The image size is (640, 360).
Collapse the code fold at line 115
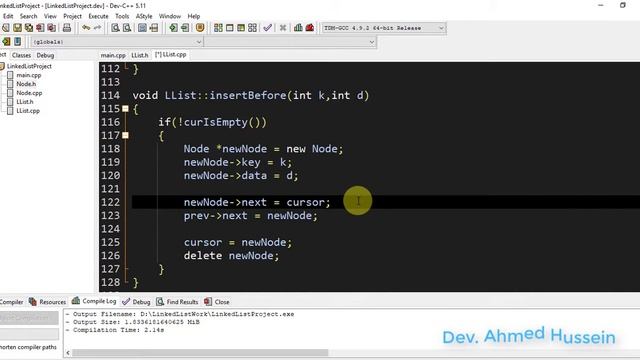click(125, 109)
